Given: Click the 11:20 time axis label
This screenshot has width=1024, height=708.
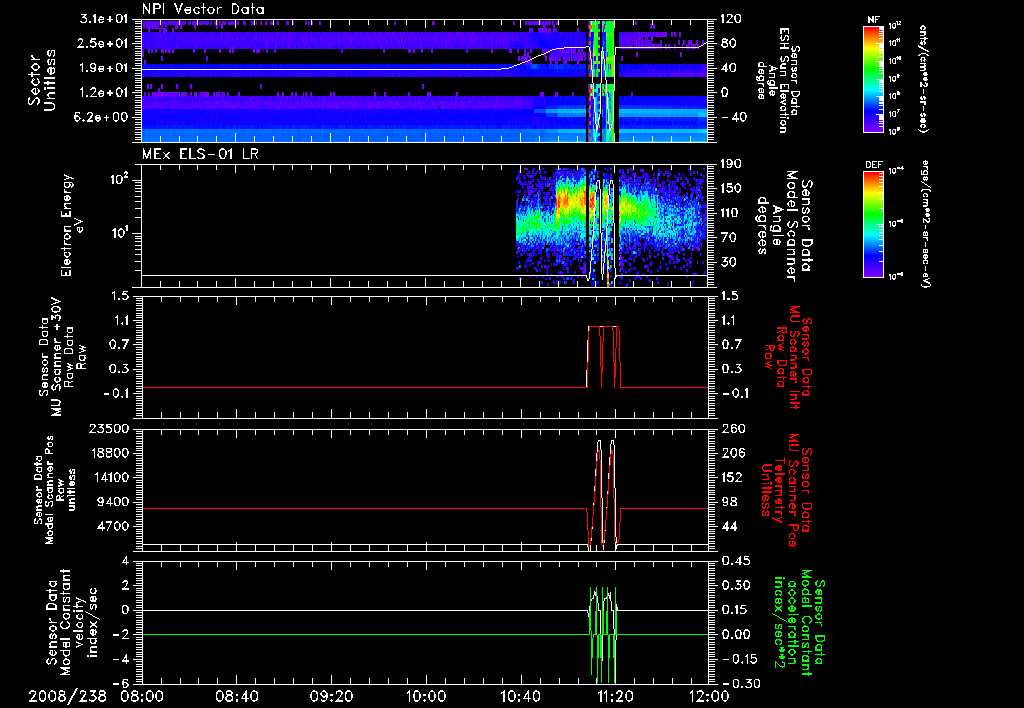Looking at the screenshot, I should tap(615, 695).
